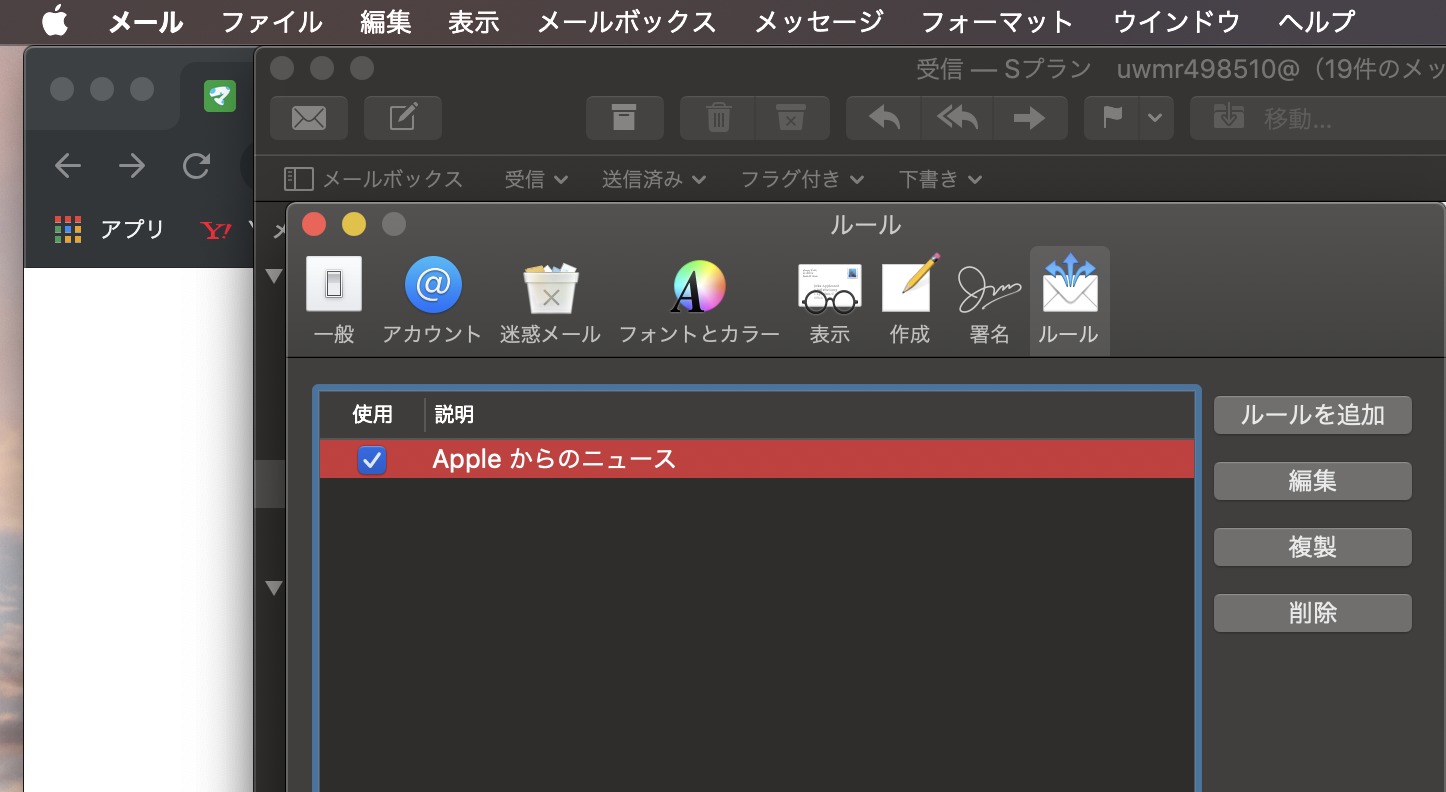Open the flag color dropdown arrow
Viewport: 1446px width, 792px height.
tap(1155, 118)
